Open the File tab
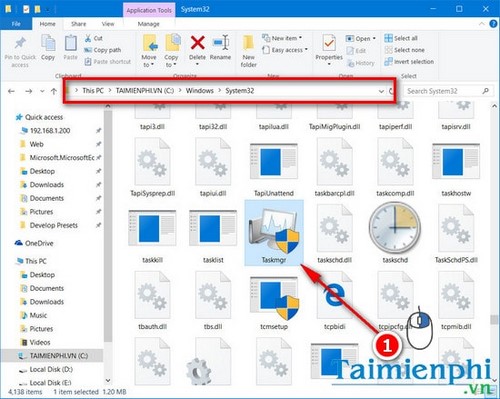The height and width of the screenshot is (399, 500). pyautogui.click(x=16, y=24)
